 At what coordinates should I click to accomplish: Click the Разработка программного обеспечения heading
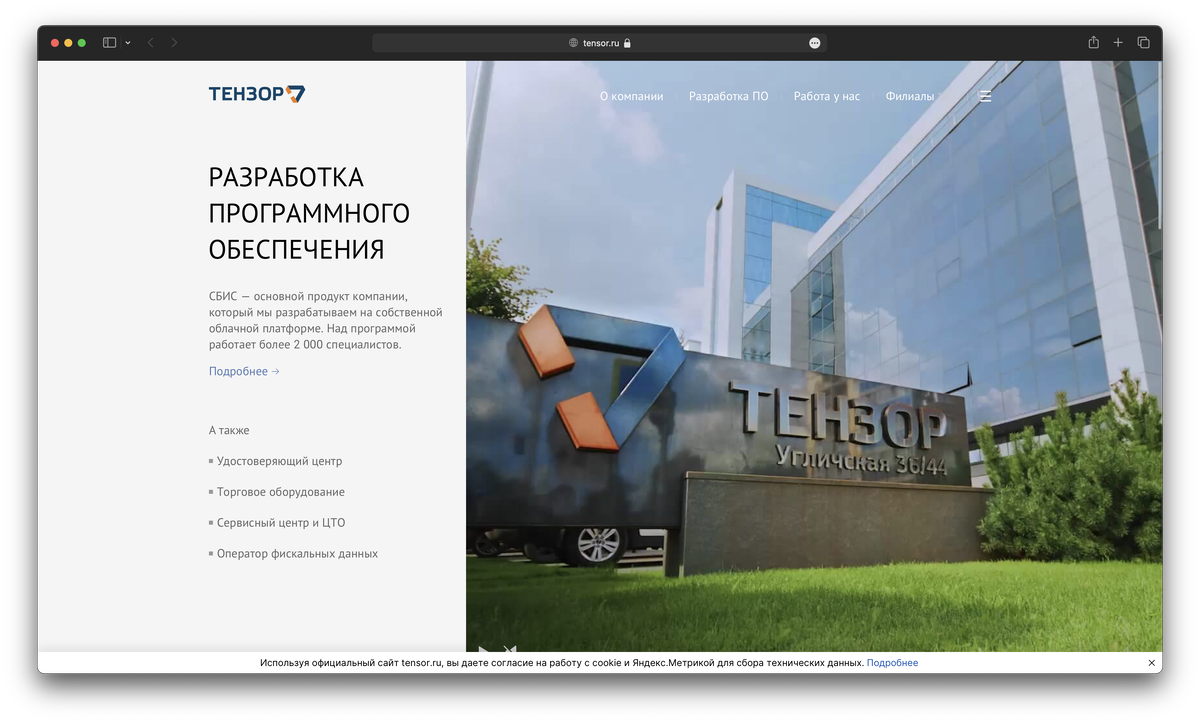pos(309,213)
